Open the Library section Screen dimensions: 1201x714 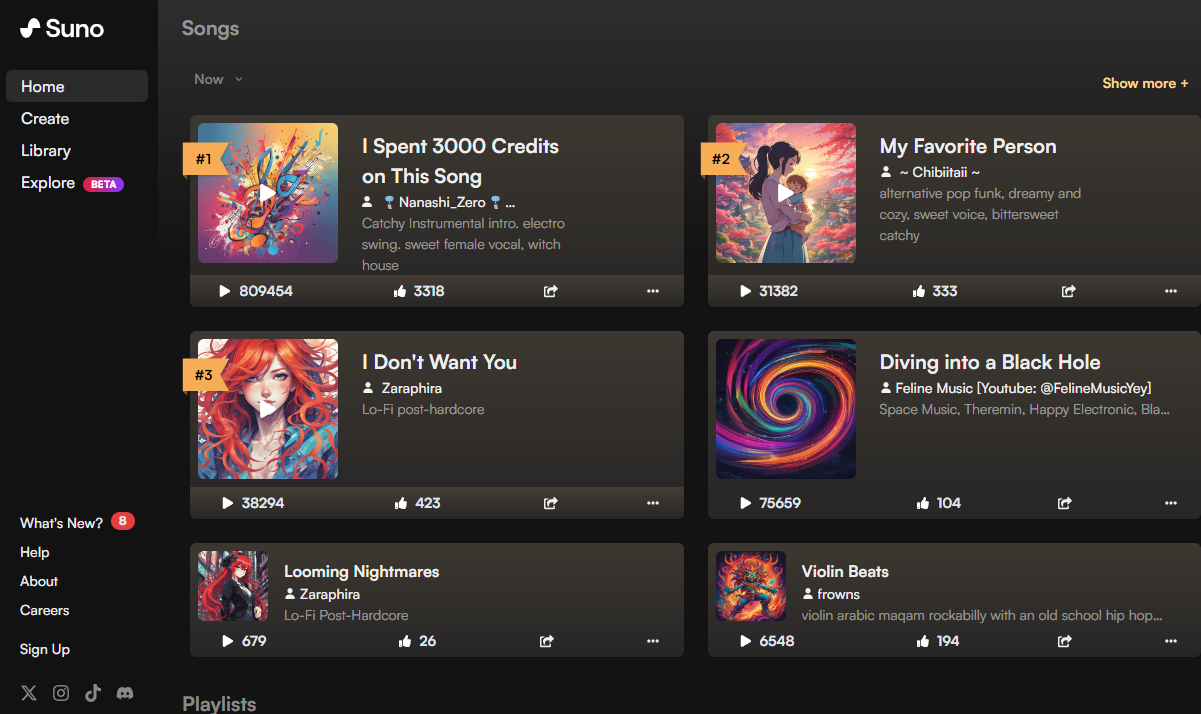46,150
